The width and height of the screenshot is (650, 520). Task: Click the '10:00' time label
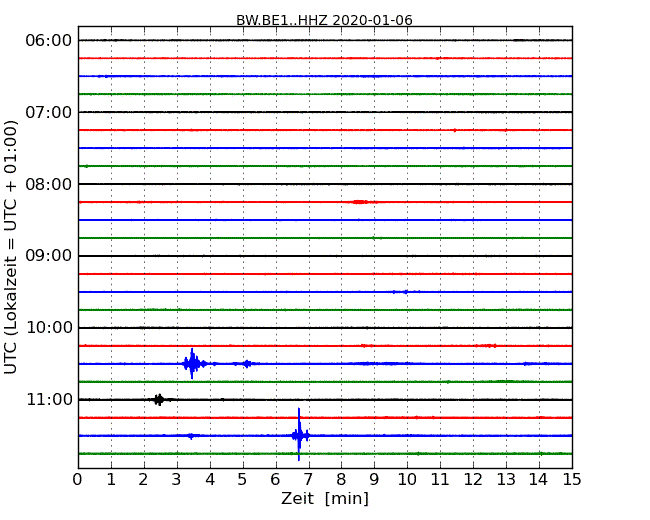coord(49,328)
